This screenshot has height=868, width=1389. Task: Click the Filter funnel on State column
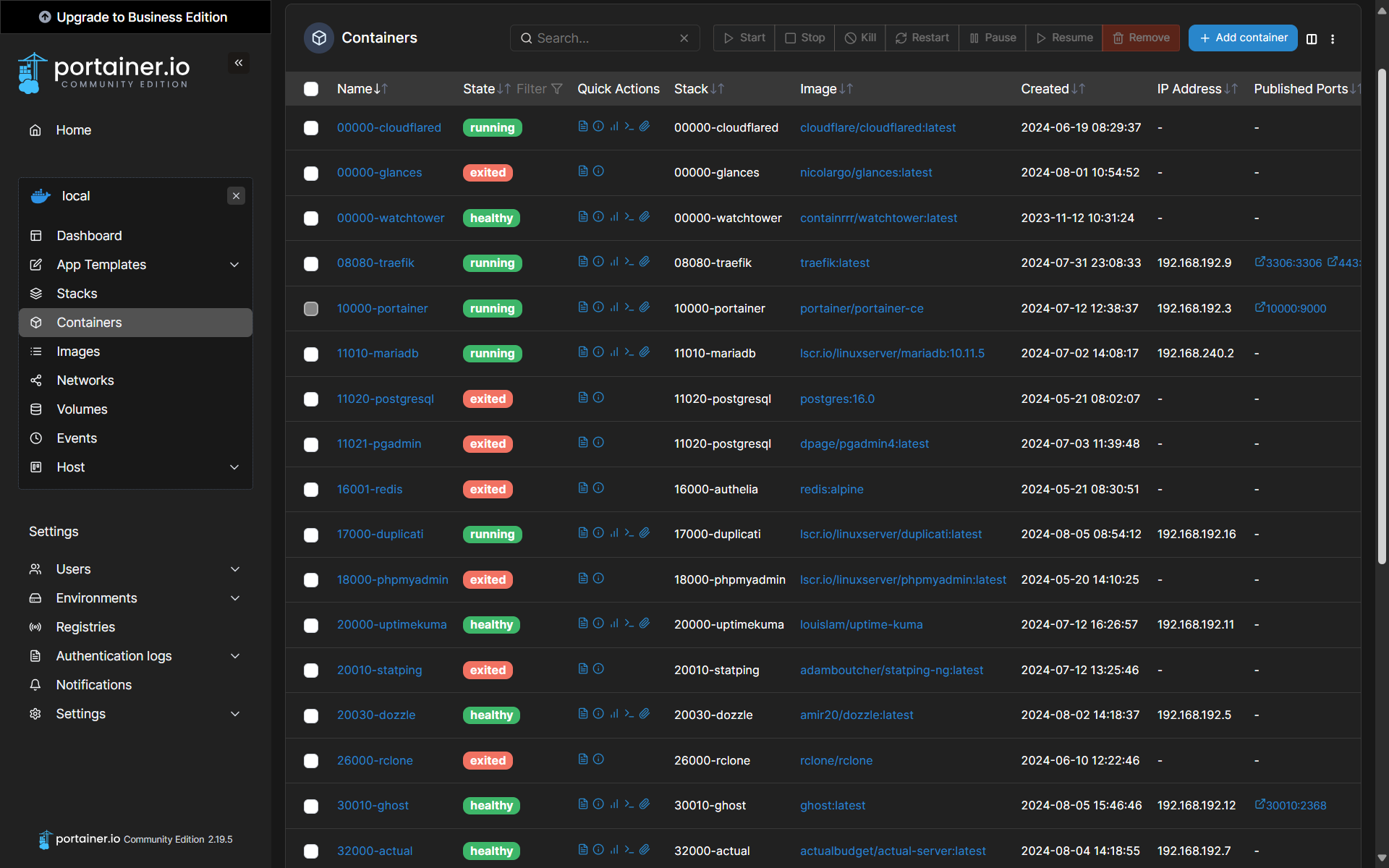click(x=556, y=89)
